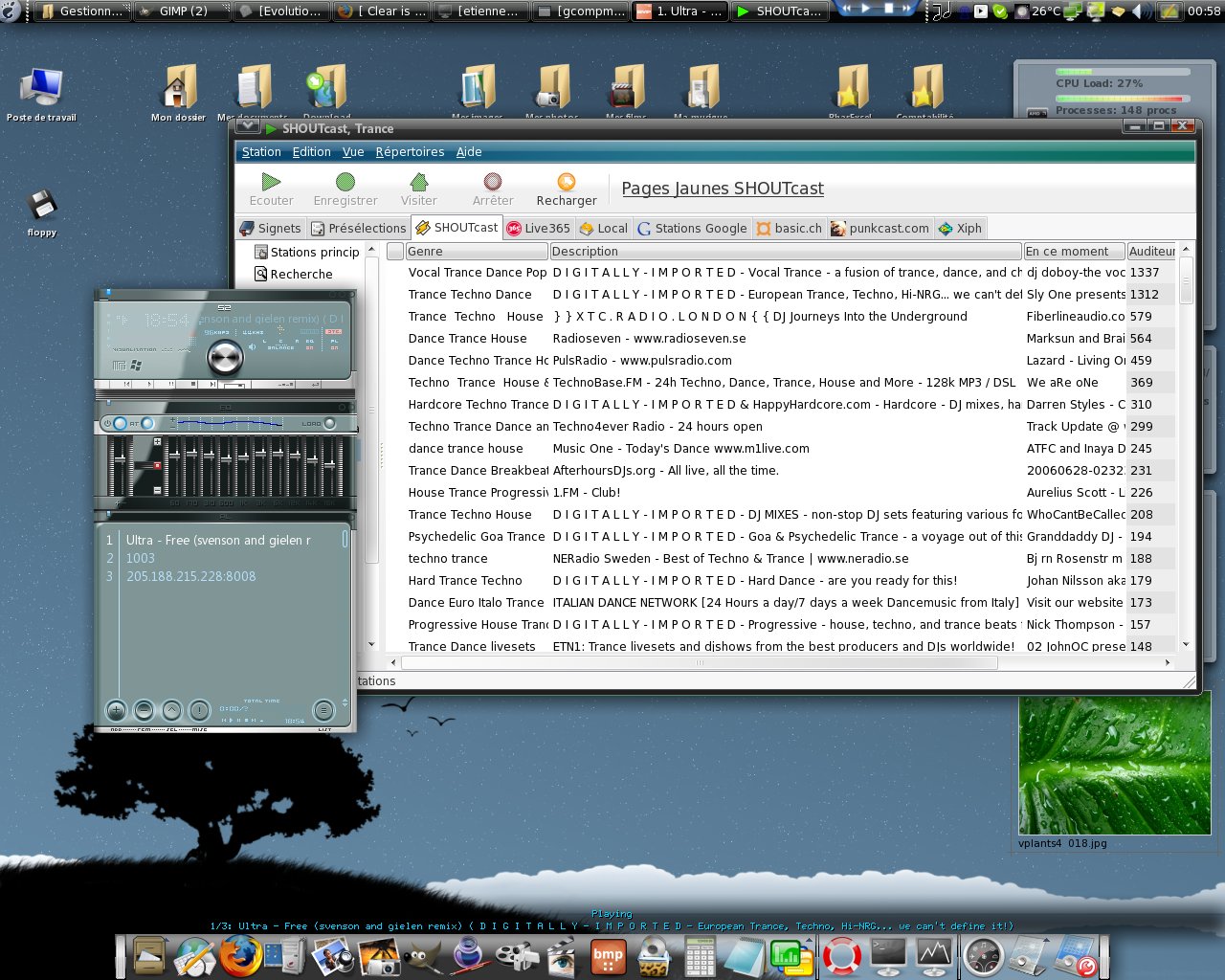Switch to the Live365 tab
The width and height of the screenshot is (1225, 980).
point(538,228)
